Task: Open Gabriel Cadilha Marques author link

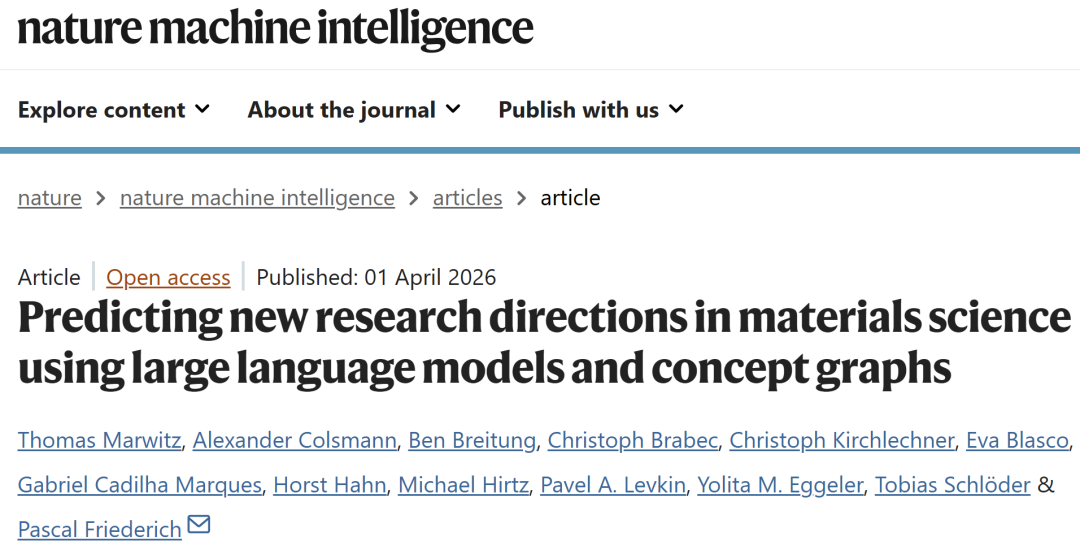Action: coord(140,485)
